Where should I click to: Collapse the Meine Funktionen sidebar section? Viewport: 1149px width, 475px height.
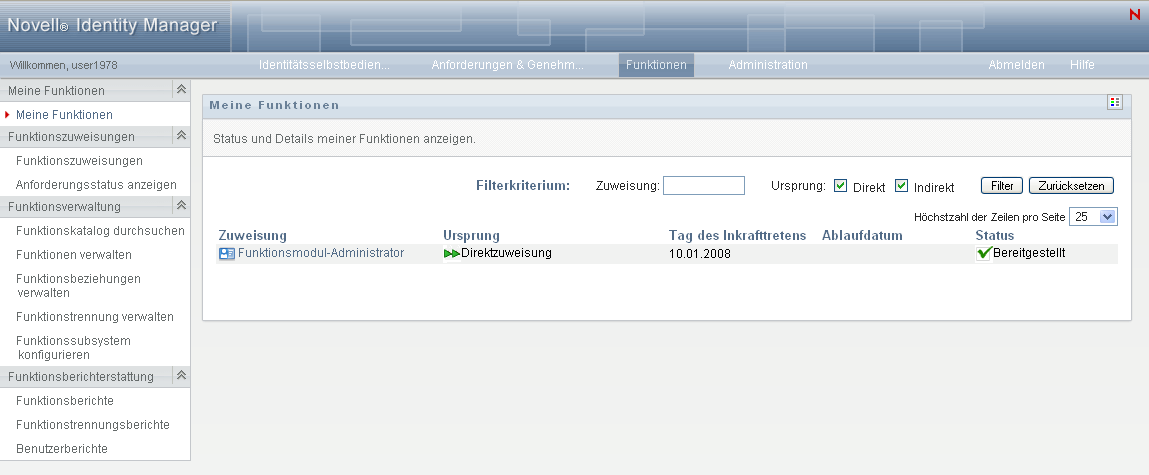coord(181,90)
